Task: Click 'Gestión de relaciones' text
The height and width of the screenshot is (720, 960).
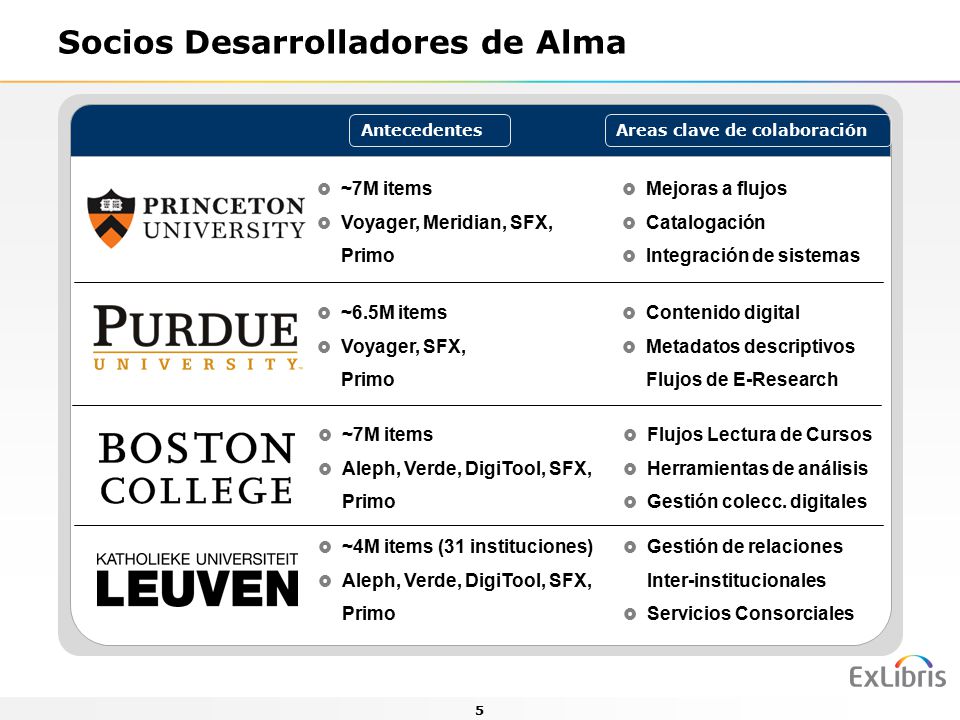Action: 745,546
